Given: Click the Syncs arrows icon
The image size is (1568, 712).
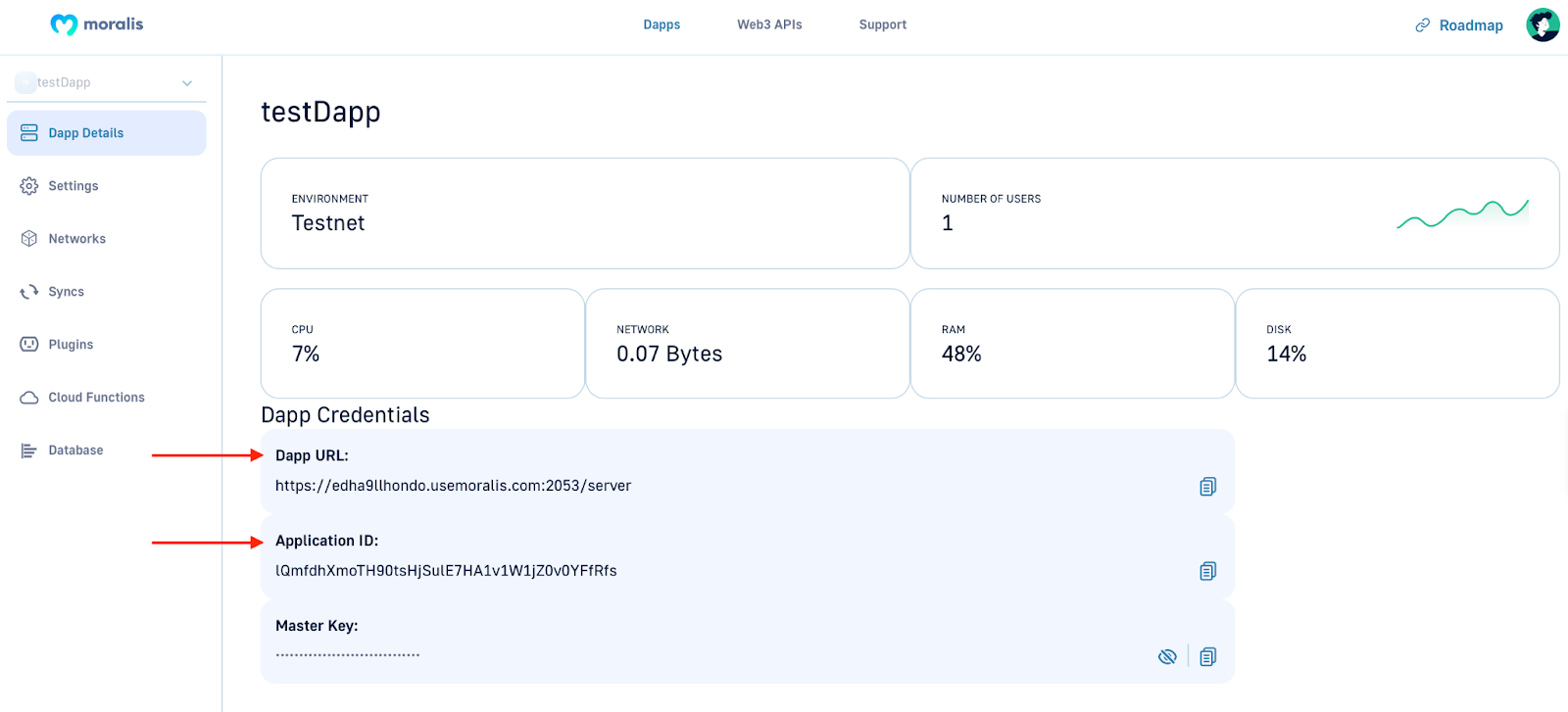Looking at the screenshot, I should click(29, 292).
